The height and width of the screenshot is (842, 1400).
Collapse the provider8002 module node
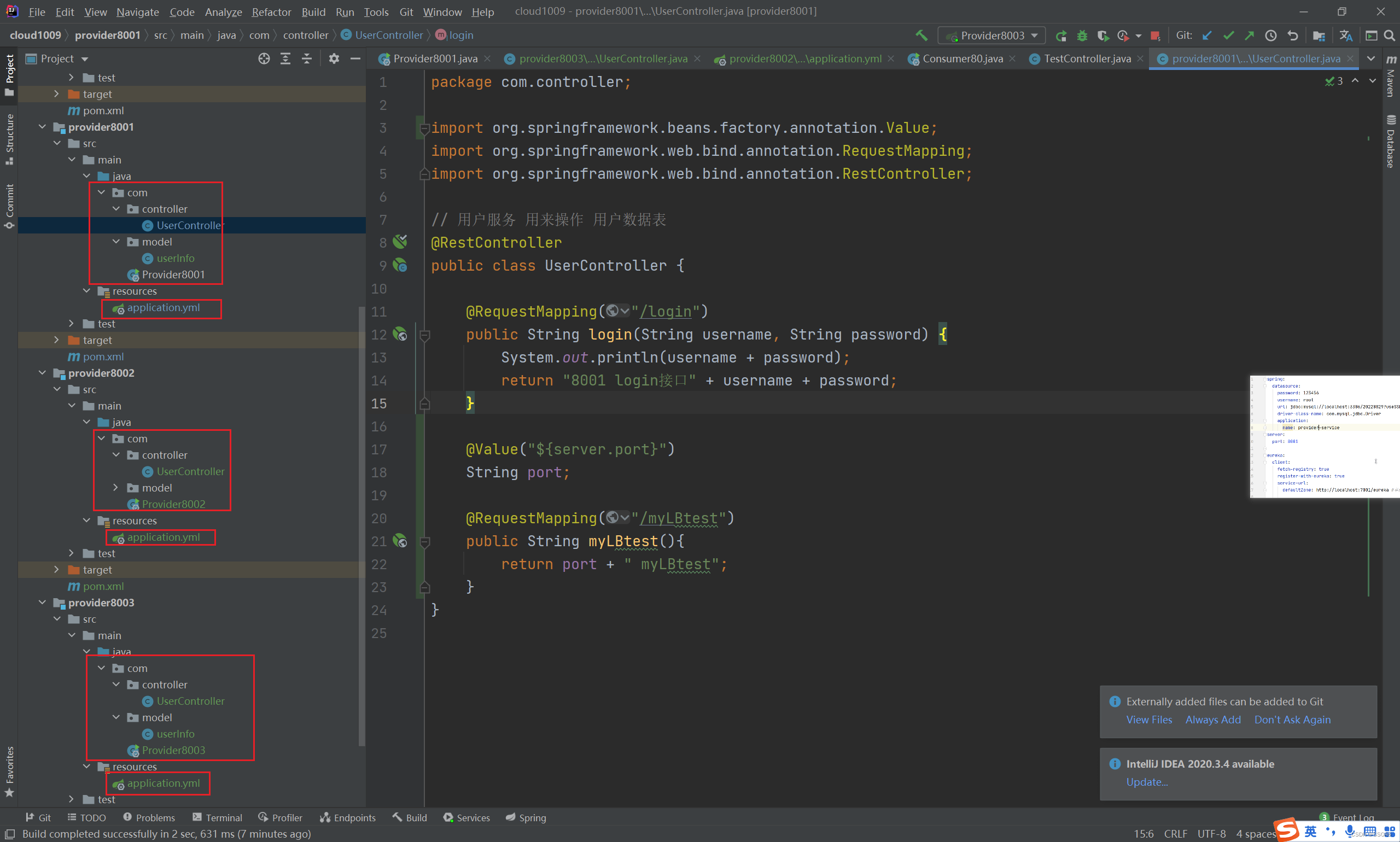pos(43,373)
